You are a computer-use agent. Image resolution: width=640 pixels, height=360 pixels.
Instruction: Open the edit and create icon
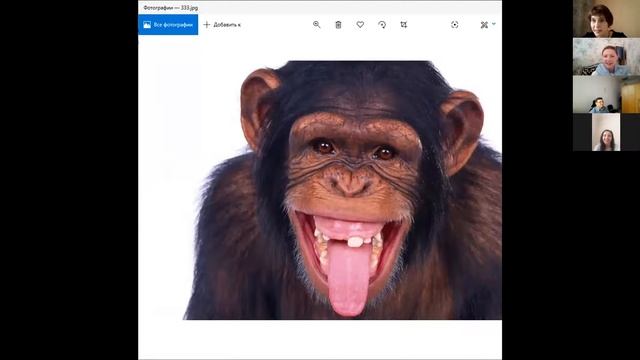(484, 25)
